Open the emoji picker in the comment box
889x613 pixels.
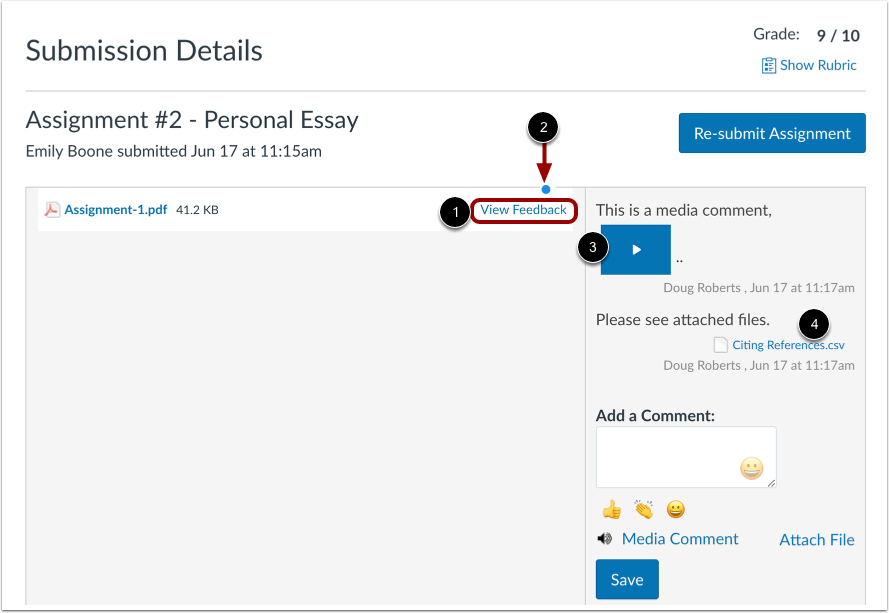751,468
